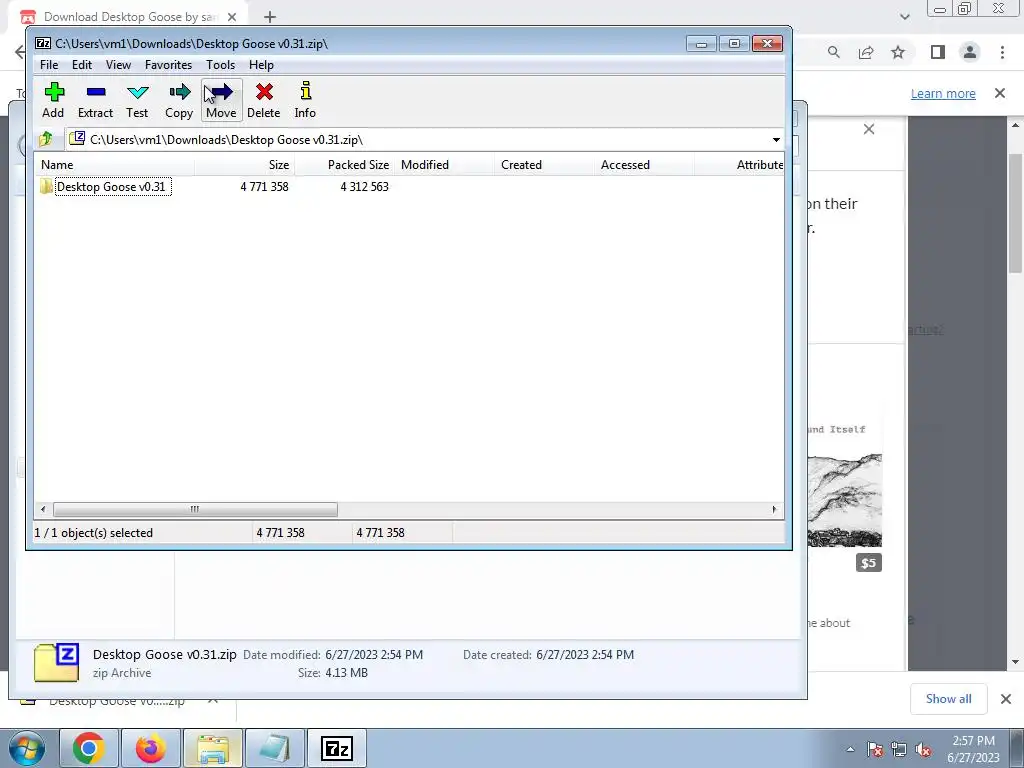
Task: Click the Action Center flag tray icon
Action: (875, 749)
